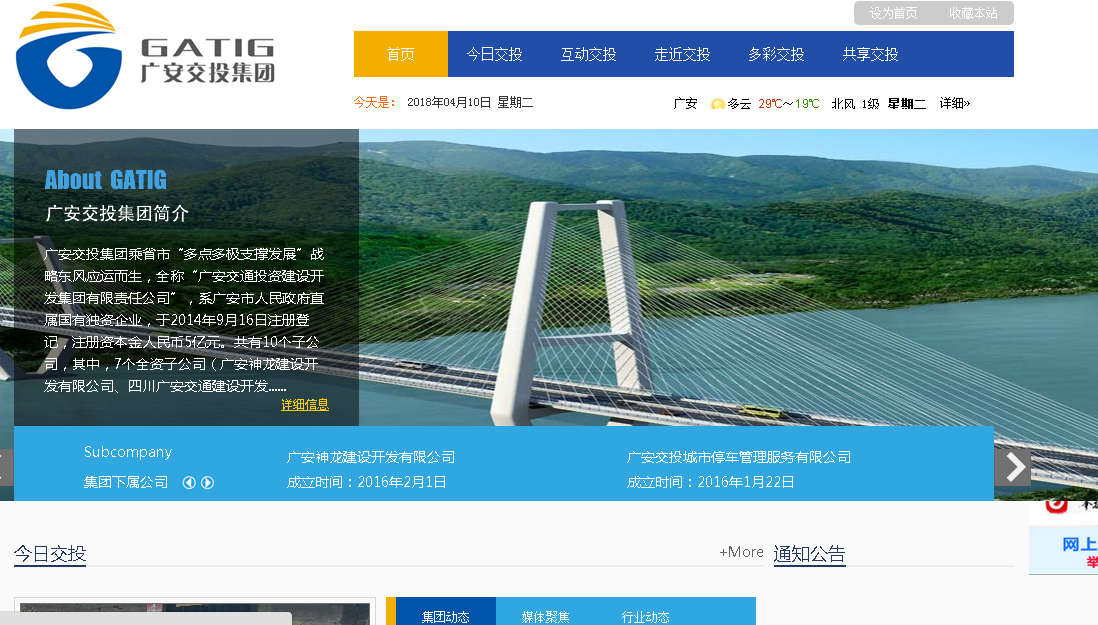Click the subcompany next arrow icon
Image resolution: width=1098 pixels, height=625 pixels.
[208, 483]
